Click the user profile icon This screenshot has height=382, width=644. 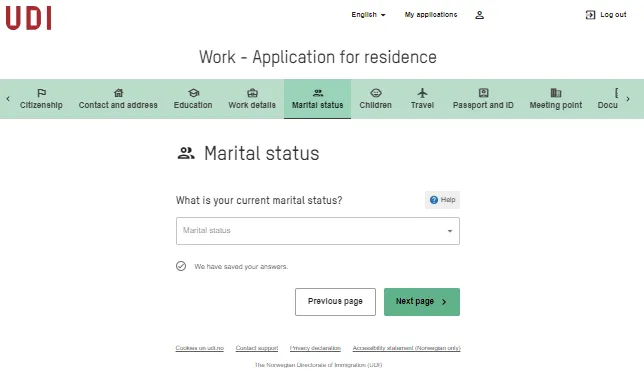(x=479, y=15)
